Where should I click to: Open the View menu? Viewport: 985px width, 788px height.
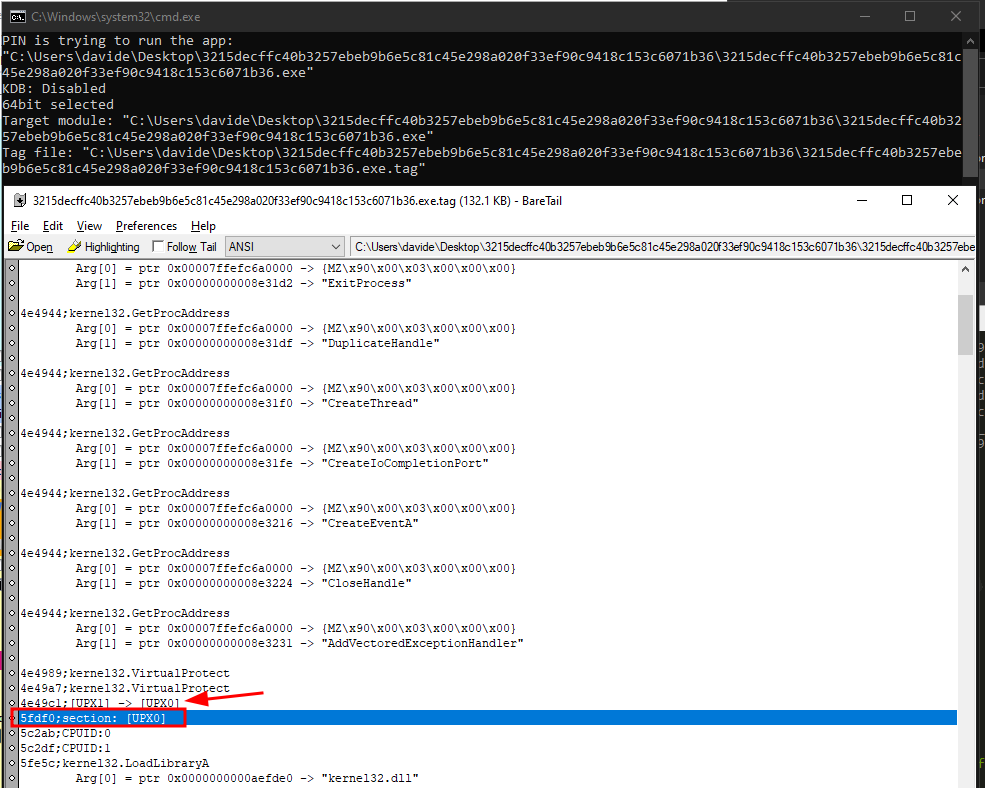point(89,226)
